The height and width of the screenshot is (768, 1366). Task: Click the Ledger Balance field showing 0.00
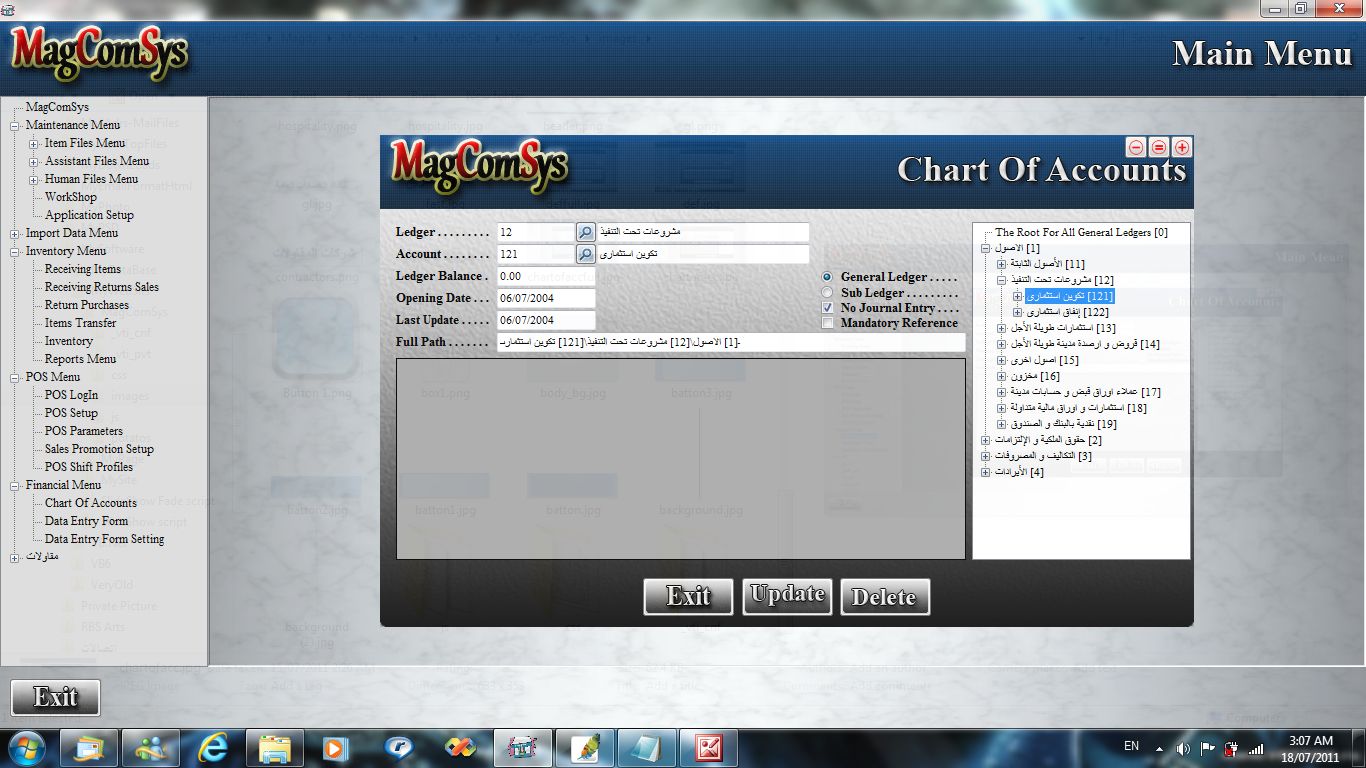(x=546, y=276)
